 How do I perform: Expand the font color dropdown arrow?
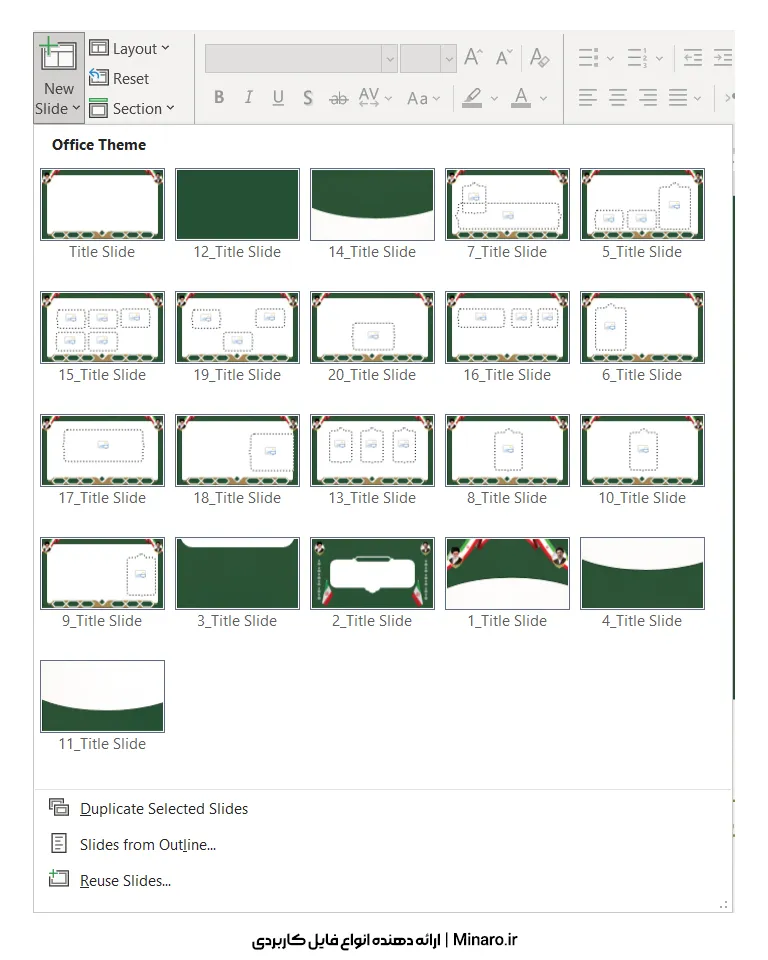pos(543,98)
